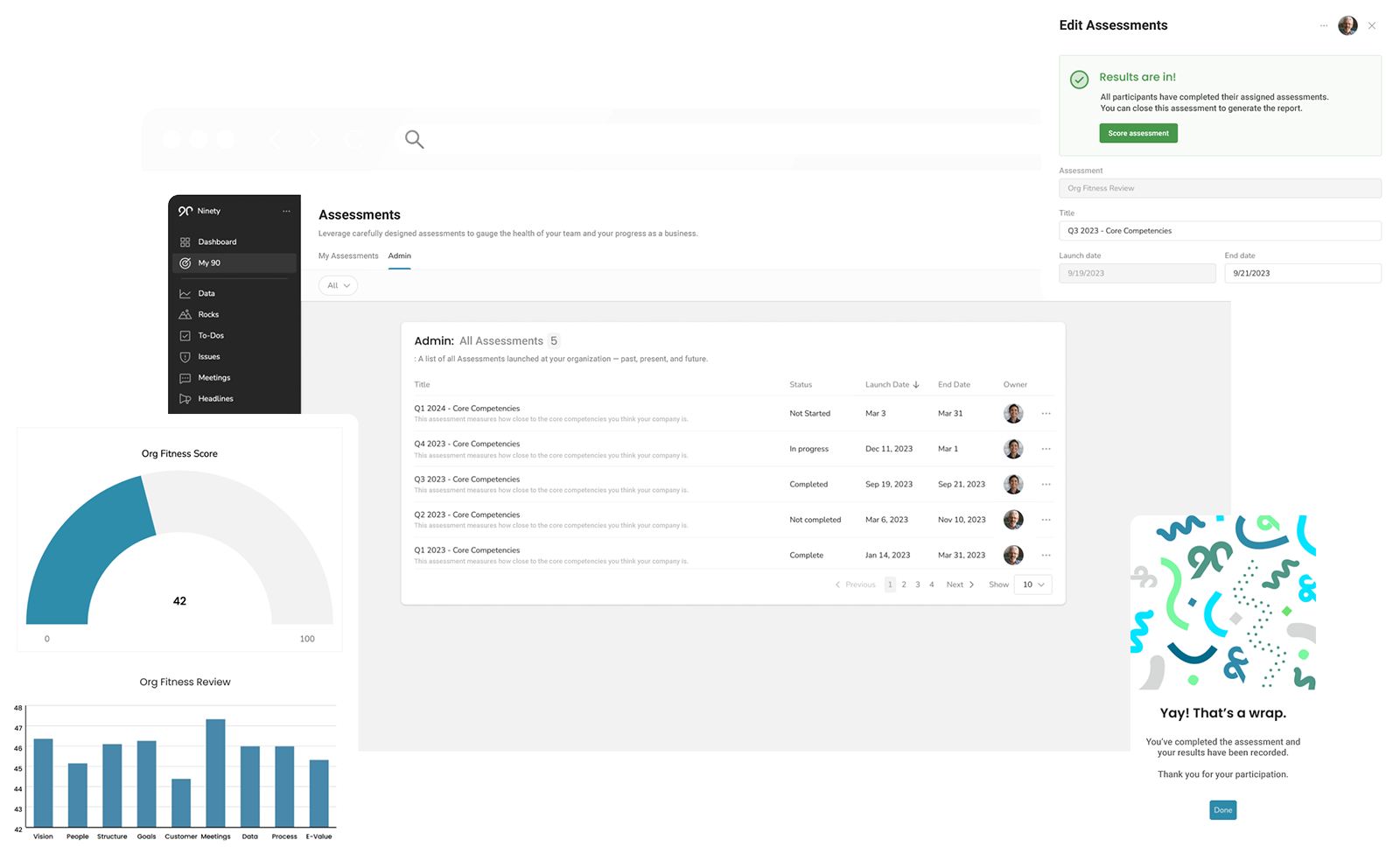Image resolution: width=1400 pixels, height=868 pixels.
Task: Switch to the My Assessments tab
Action: [x=347, y=255]
